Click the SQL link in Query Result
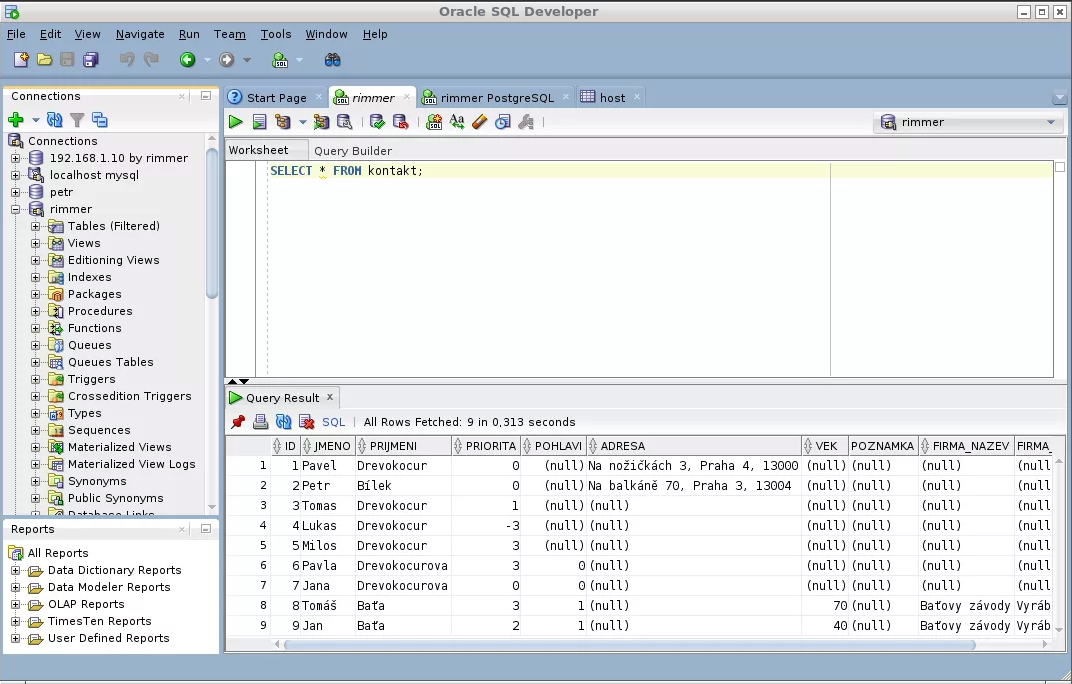The image size is (1072, 684). click(x=333, y=422)
